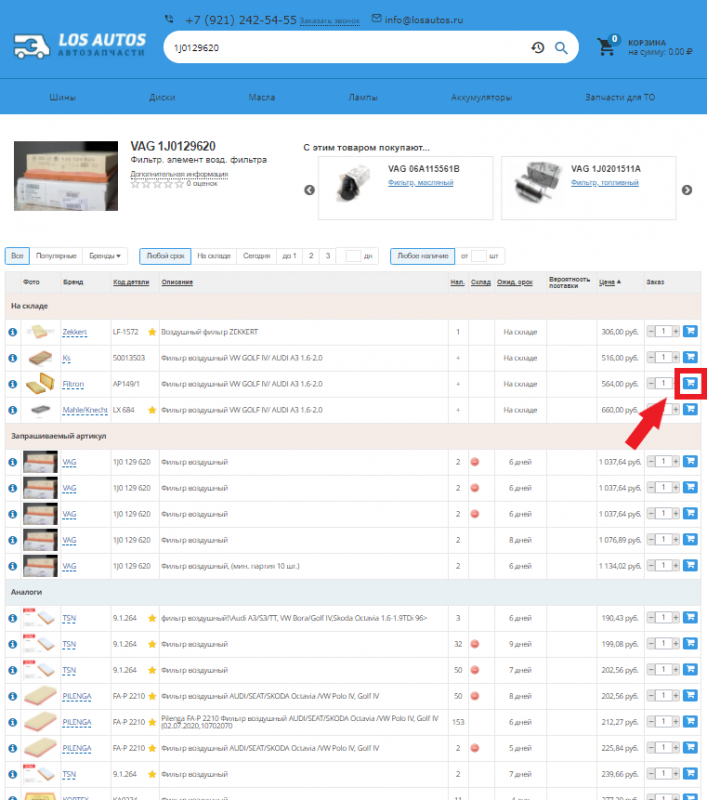Open 'Диски' category
Viewport: 707px width, 800px height.
pyautogui.click(x=162, y=97)
